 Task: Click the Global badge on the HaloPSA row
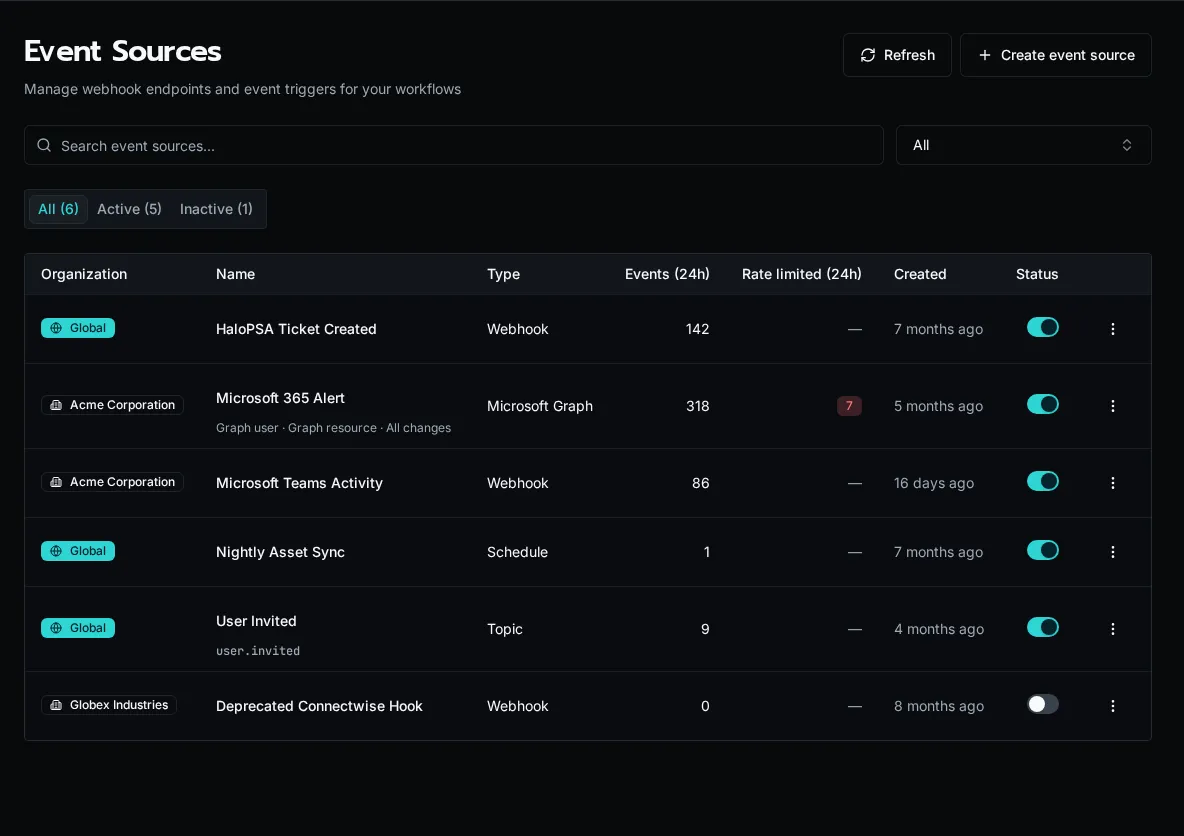click(78, 328)
